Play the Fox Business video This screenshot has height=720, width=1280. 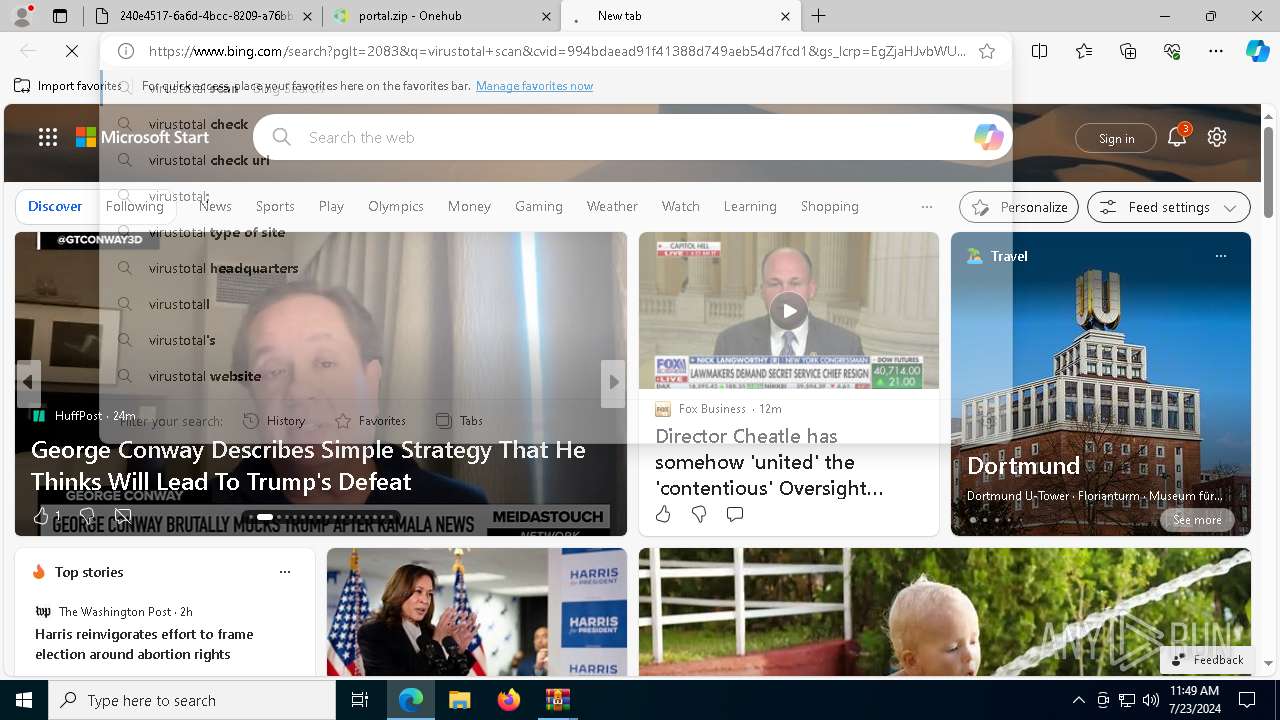pyautogui.click(x=789, y=311)
